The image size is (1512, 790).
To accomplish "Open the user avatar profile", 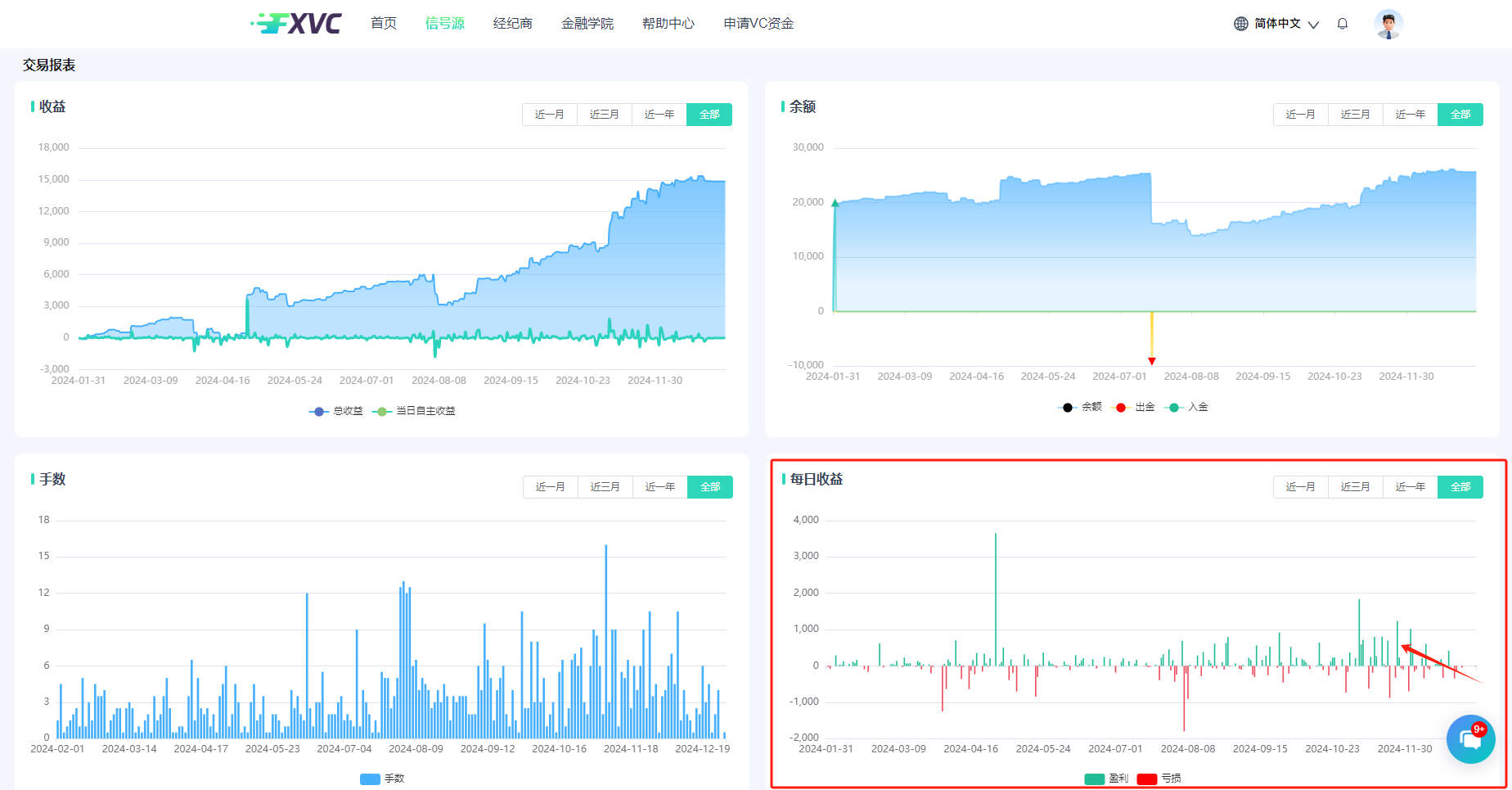I will [1388, 24].
